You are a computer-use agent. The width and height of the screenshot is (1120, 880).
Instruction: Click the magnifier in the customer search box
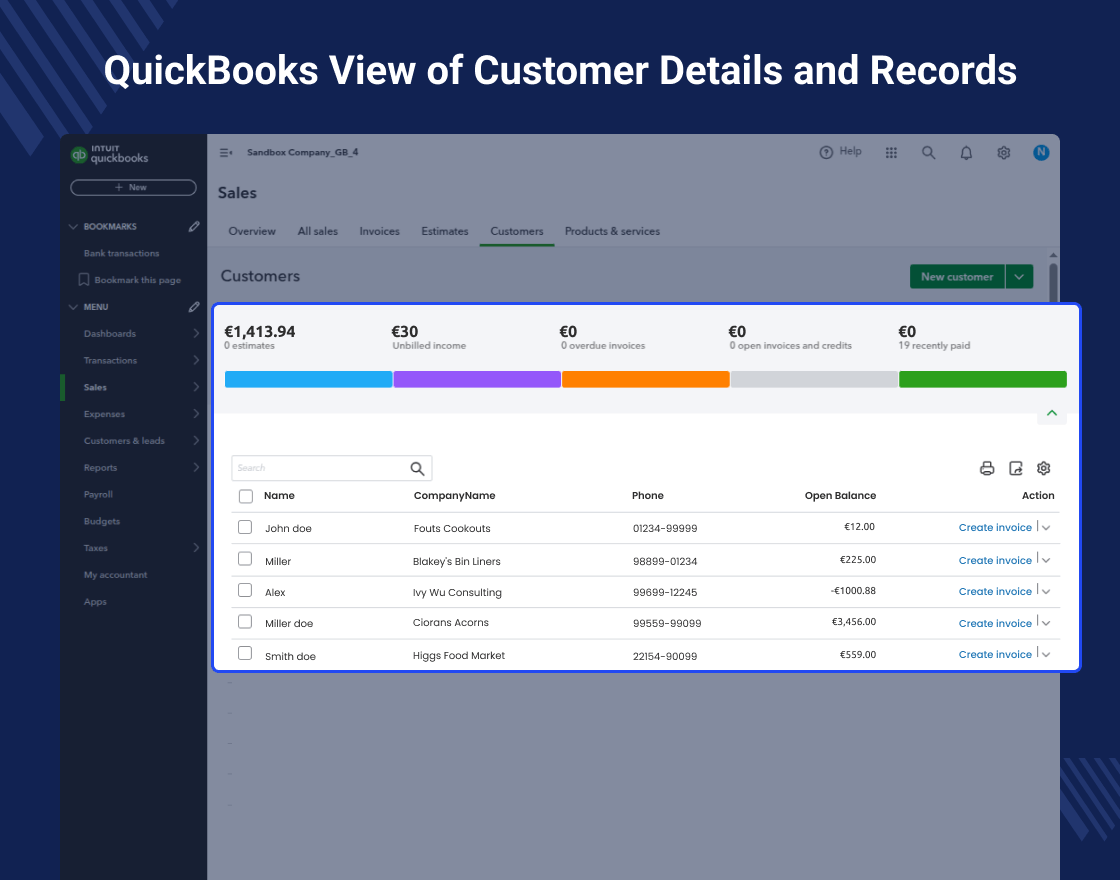point(417,469)
